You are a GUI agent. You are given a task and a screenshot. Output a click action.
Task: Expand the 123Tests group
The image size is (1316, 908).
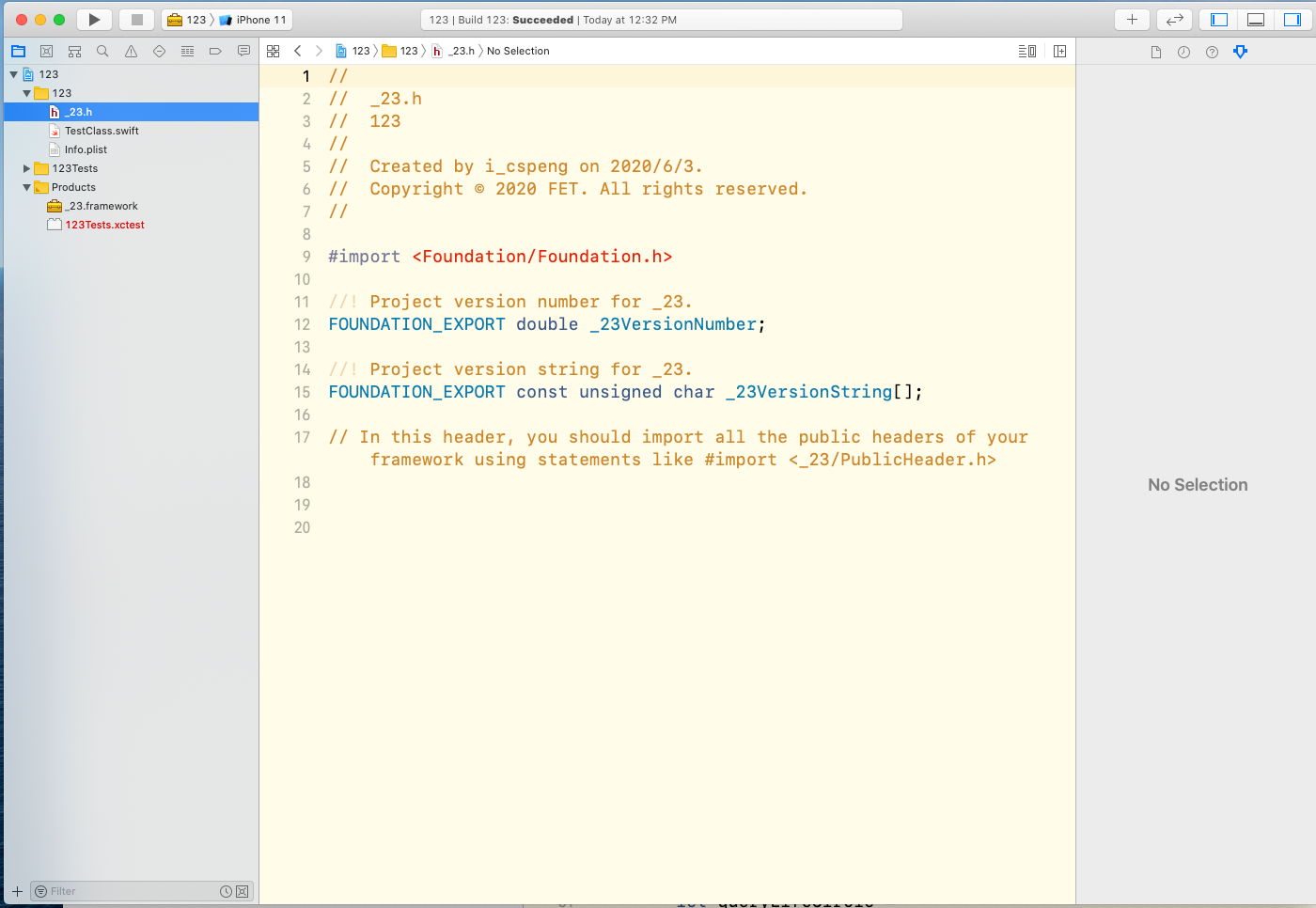click(26, 168)
